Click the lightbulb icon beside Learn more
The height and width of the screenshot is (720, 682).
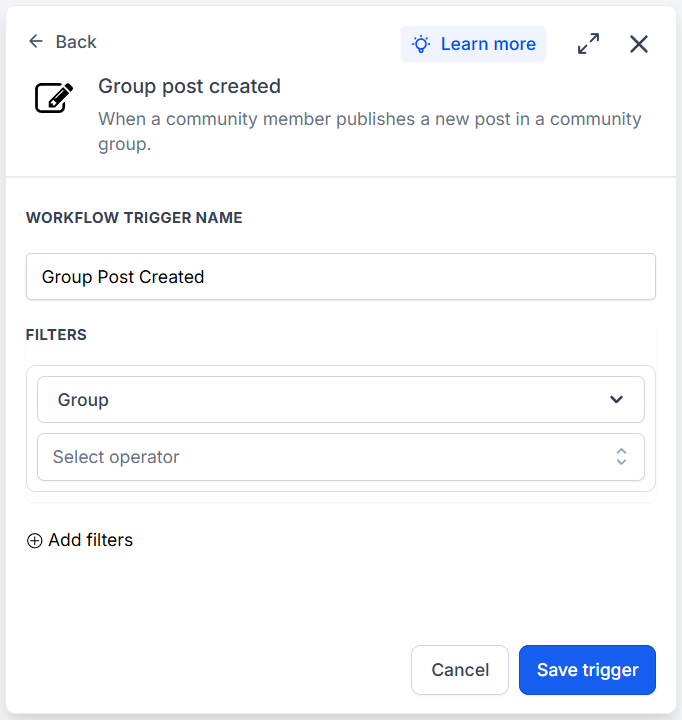421,44
